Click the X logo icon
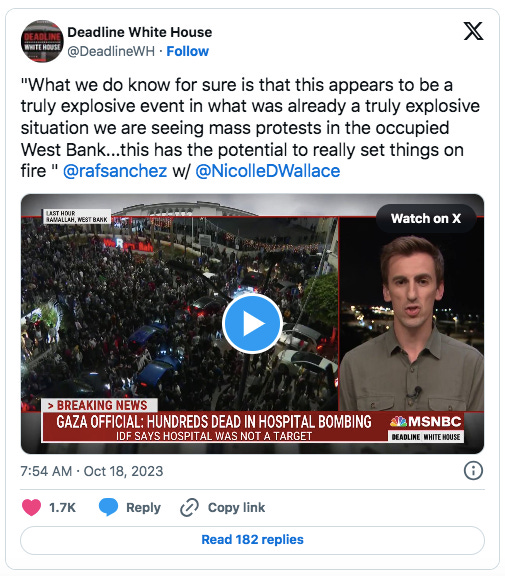 pos(473,31)
